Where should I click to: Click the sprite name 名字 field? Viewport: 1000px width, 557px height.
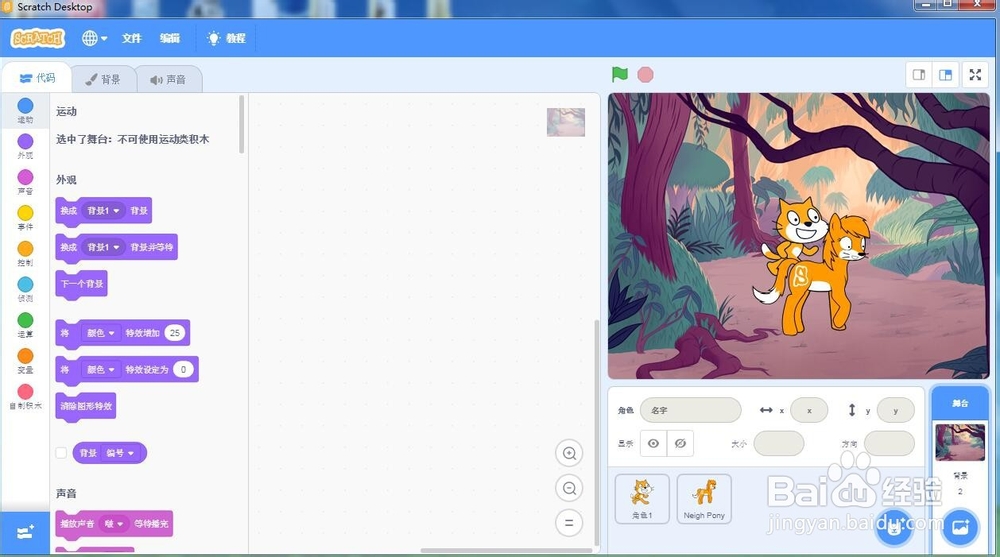click(691, 410)
